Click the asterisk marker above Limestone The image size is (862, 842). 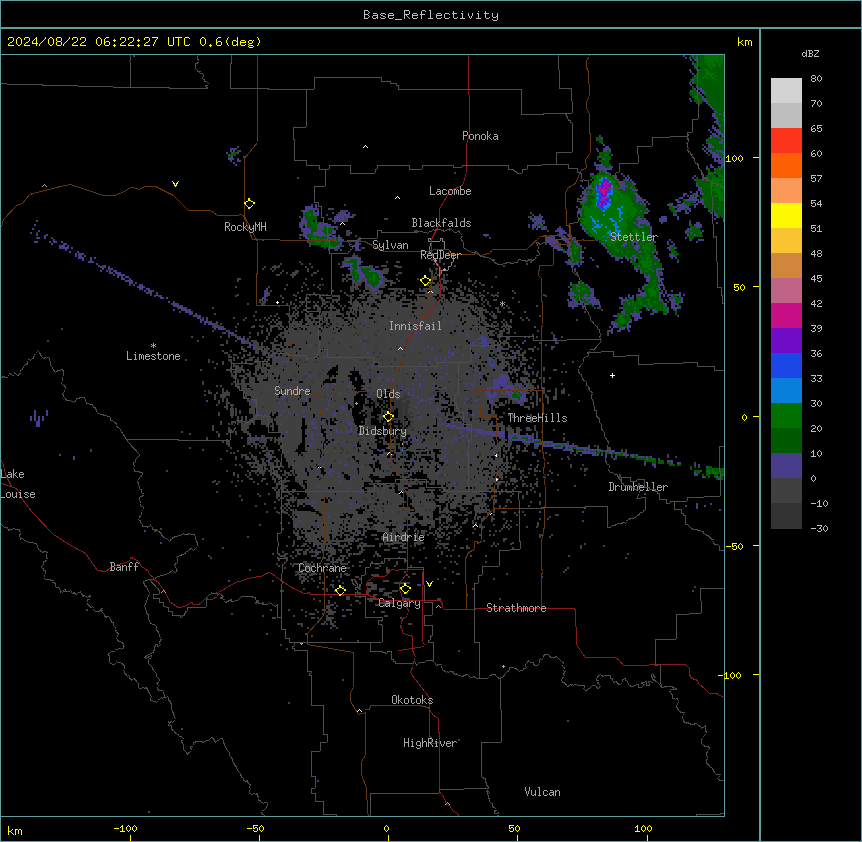153,346
